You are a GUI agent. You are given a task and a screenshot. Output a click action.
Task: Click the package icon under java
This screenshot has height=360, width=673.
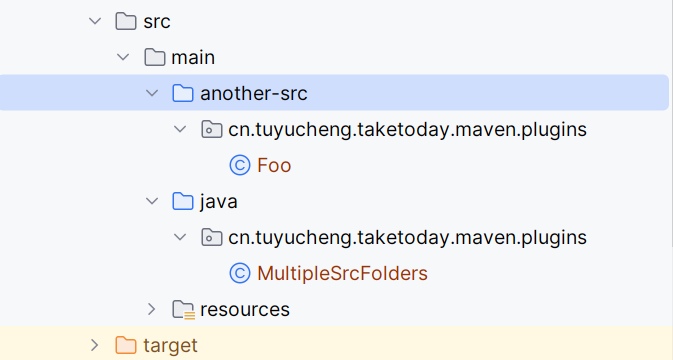(x=212, y=237)
